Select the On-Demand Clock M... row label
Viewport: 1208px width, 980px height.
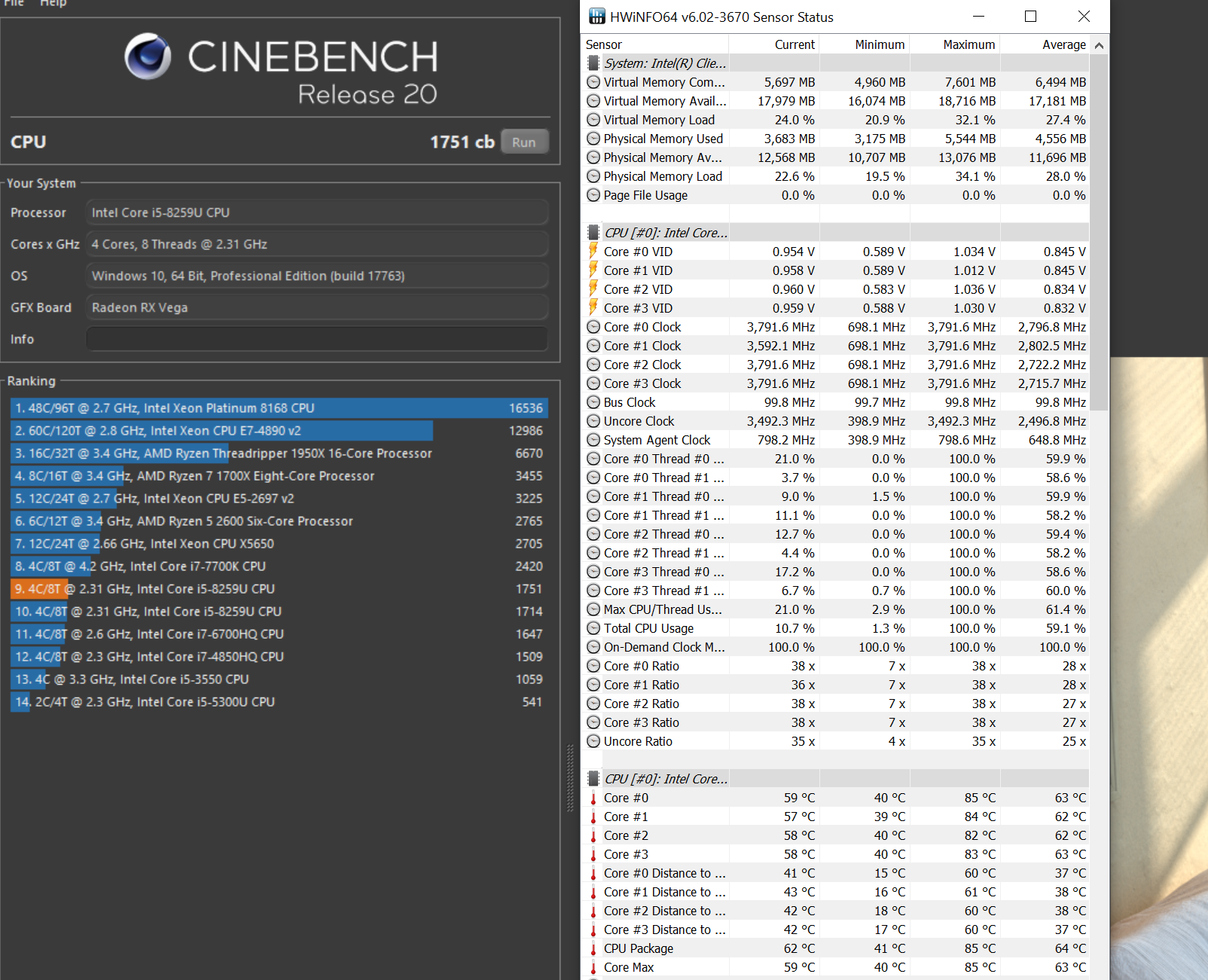pos(664,647)
